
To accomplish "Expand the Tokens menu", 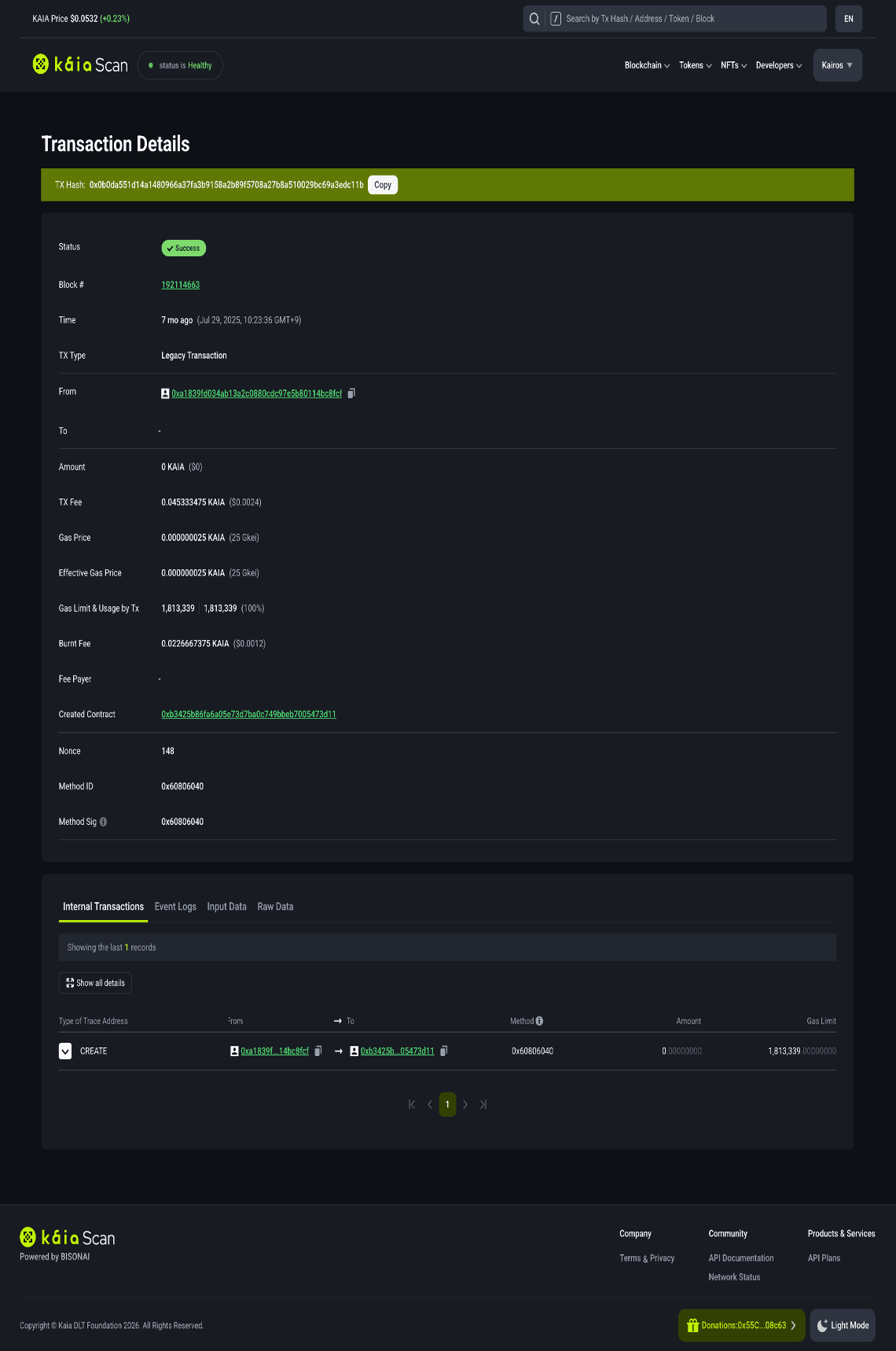I will (x=695, y=65).
